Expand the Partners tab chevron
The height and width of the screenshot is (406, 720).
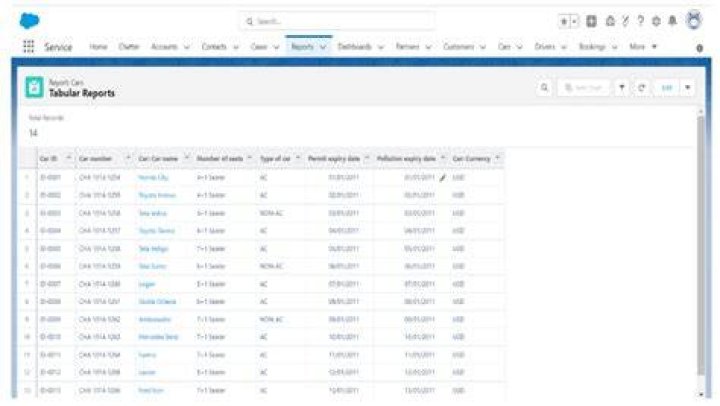tap(428, 47)
